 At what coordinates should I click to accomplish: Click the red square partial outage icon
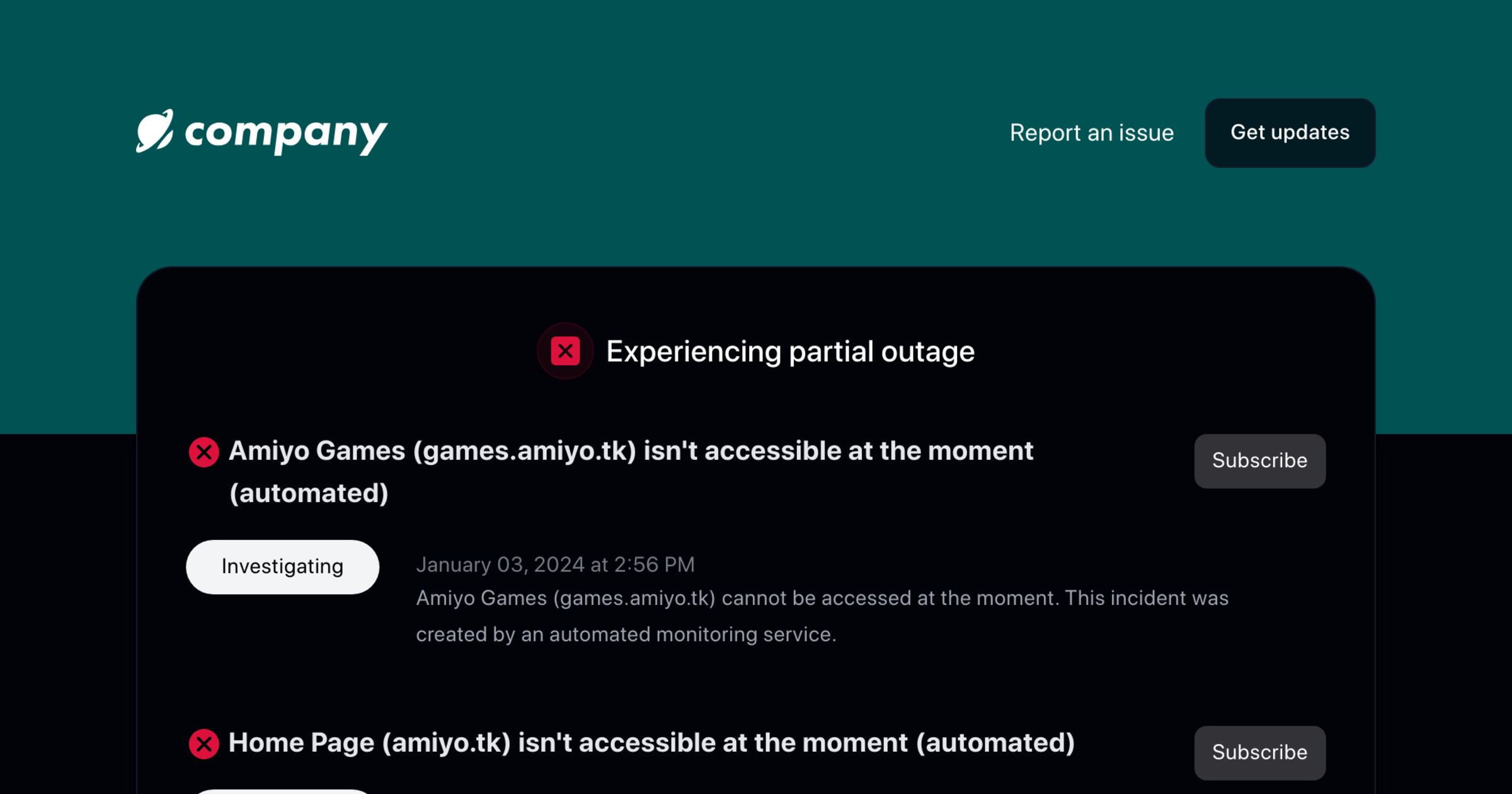pyautogui.click(x=565, y=351)
